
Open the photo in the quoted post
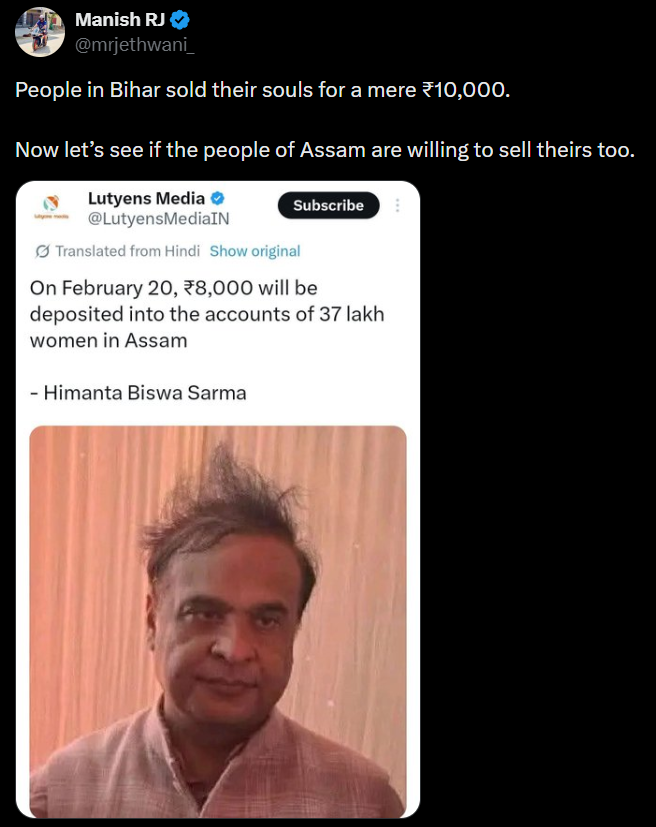[x=218, y=620]
